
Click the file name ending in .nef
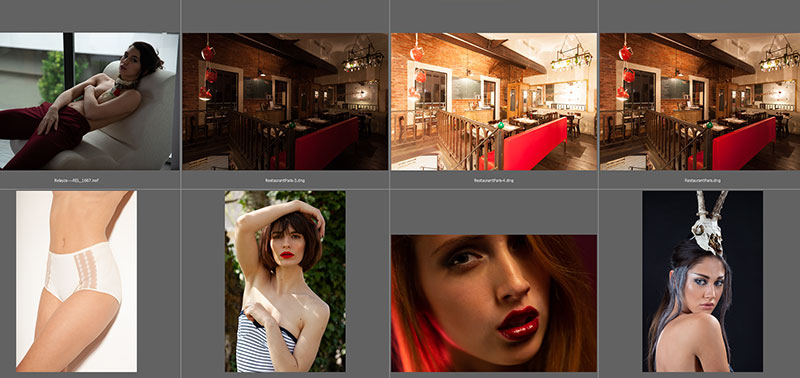point(76,181)
